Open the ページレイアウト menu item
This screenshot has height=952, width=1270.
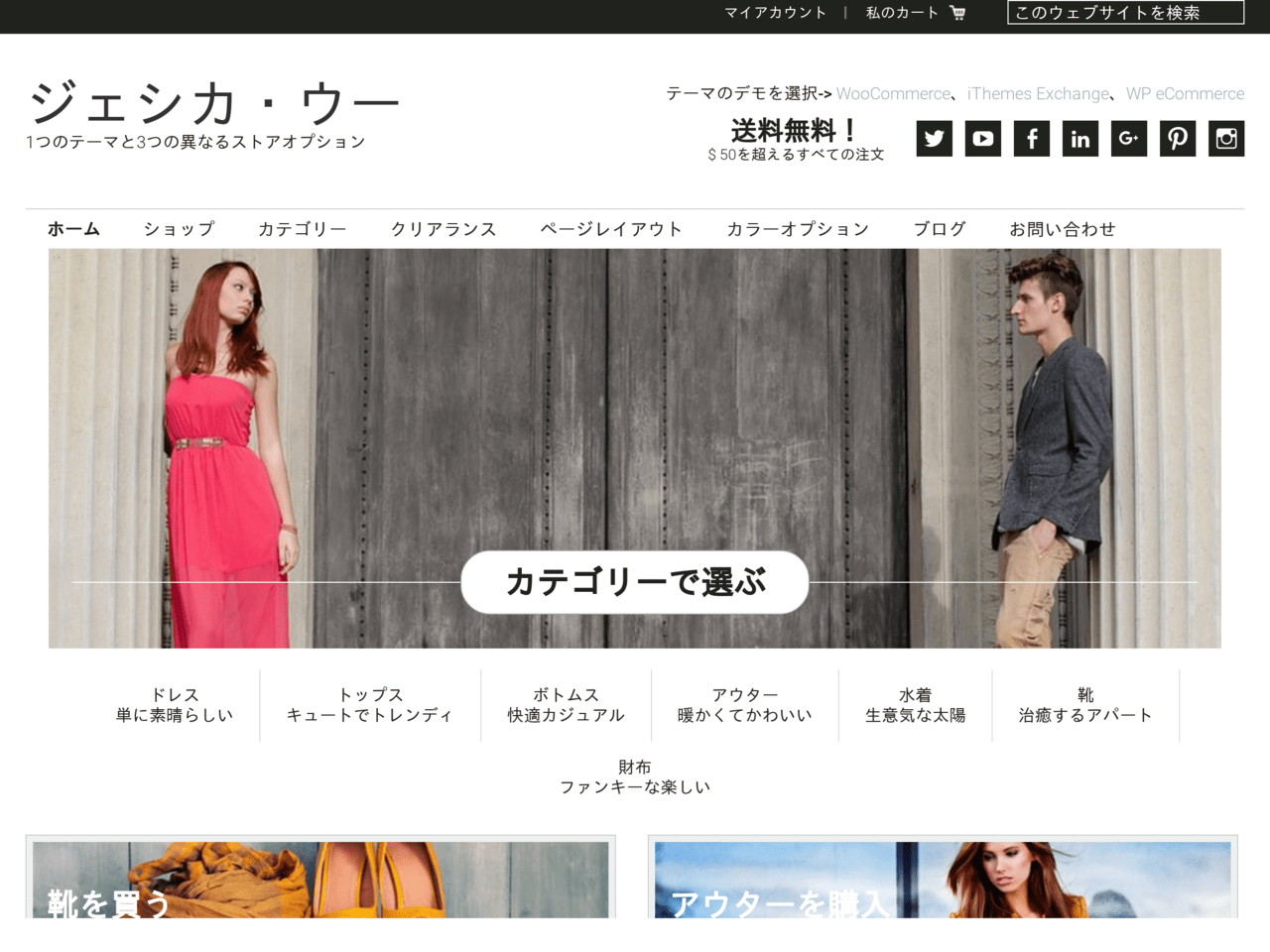point(611,229)
